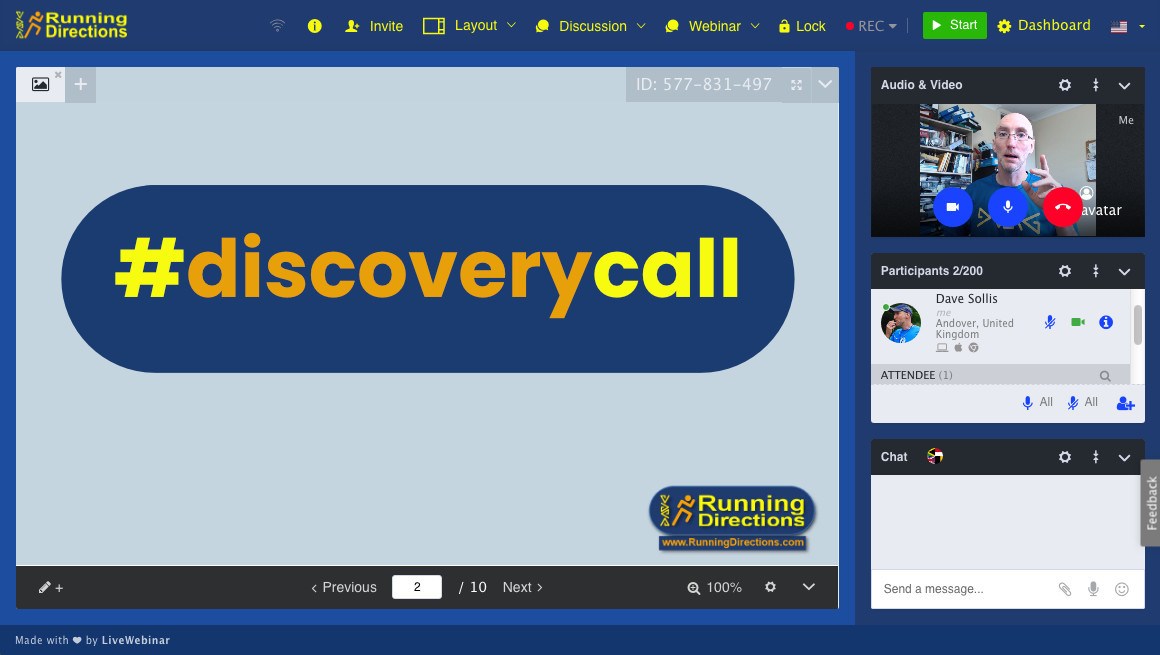
Task: Click Dave Sollis profile picture
Action: click(x=901, y=323)
